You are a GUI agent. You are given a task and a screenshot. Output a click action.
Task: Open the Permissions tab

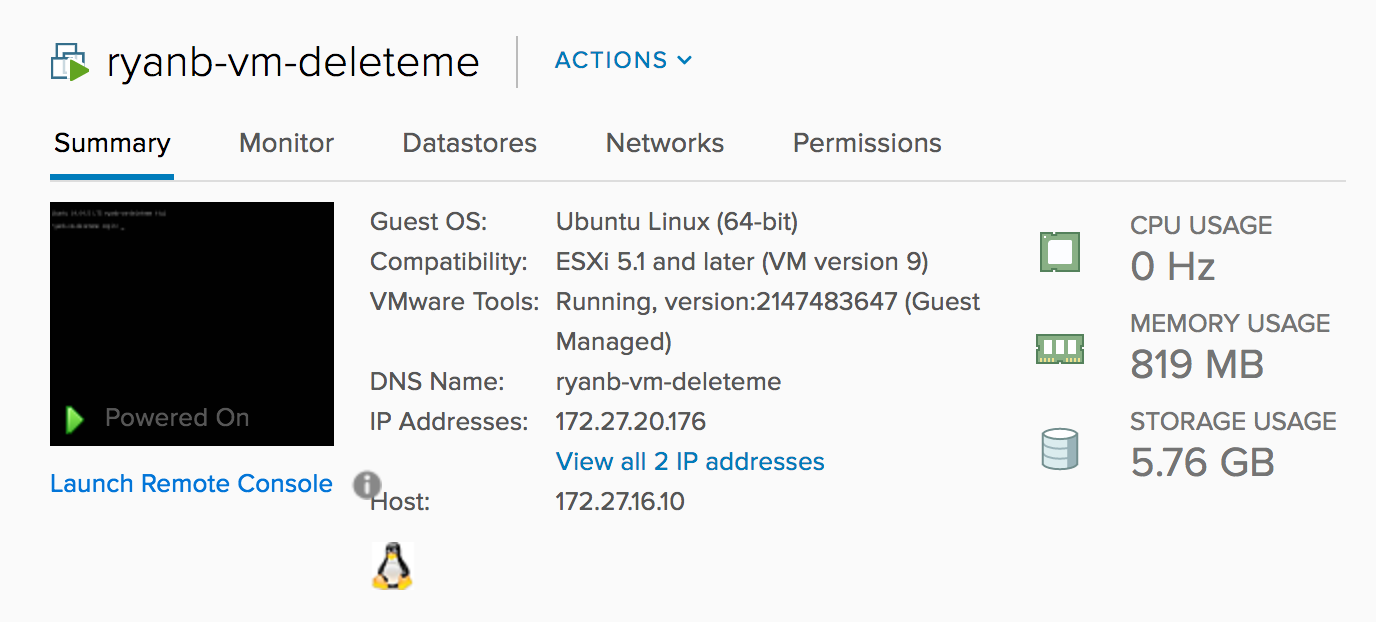[867, 144]
